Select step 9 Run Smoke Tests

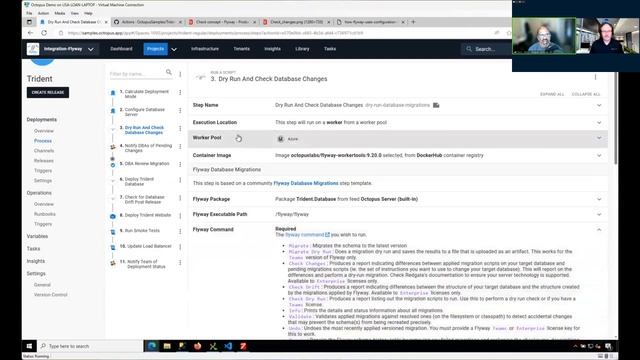[x=140, y=231]
